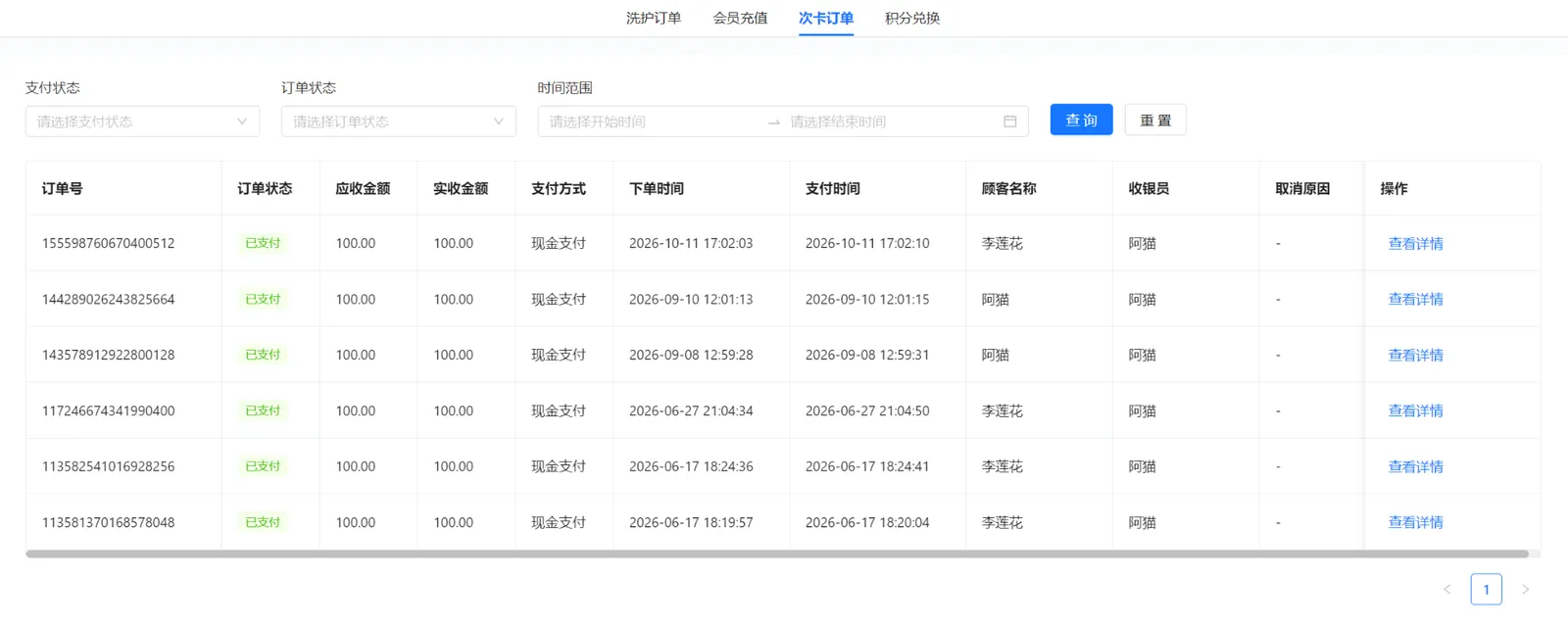Click order number 155598760670400512
1568x626 pixels.
(108, 243)
